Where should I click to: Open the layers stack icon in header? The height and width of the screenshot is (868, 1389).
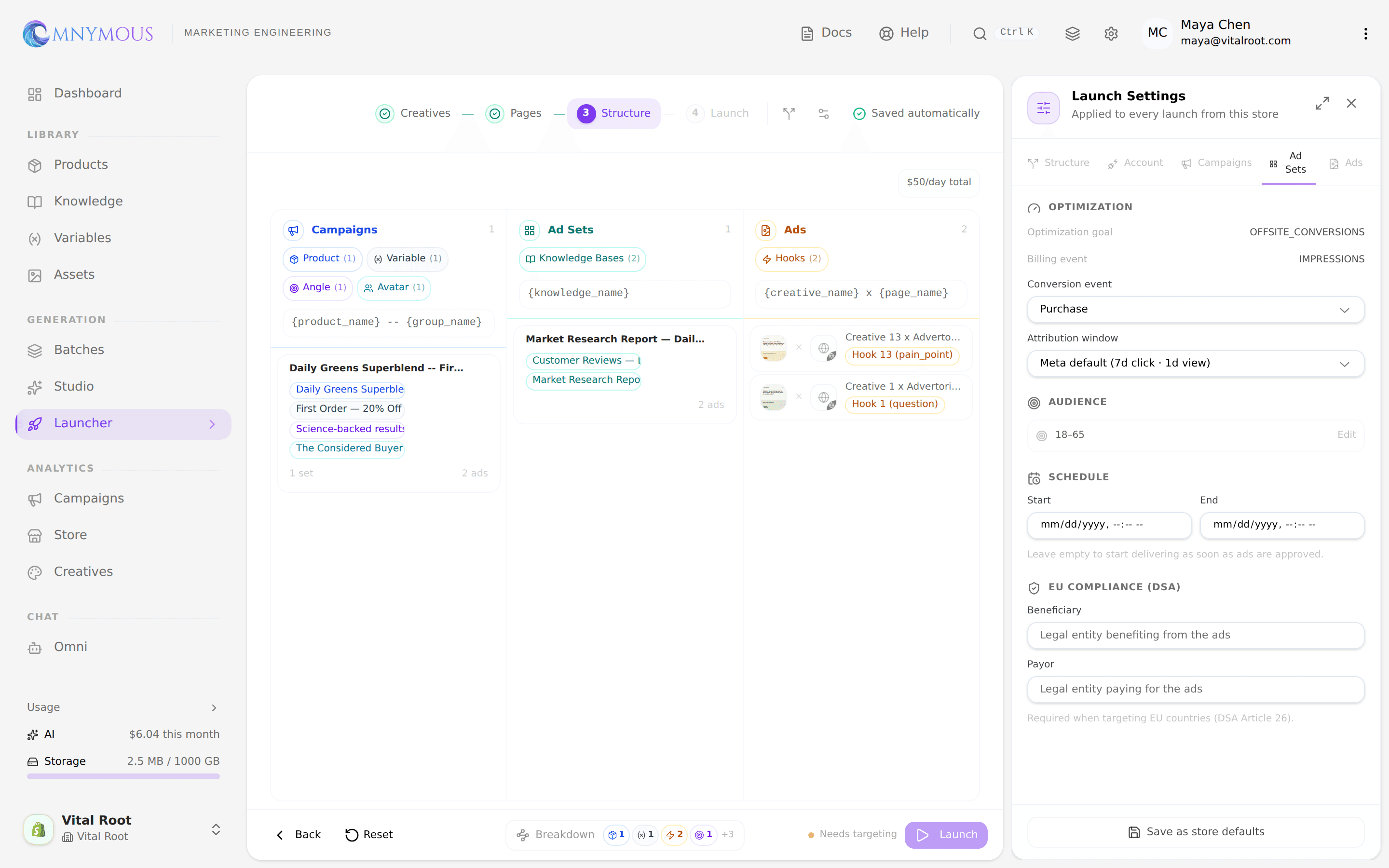[x=1072, y=33]
